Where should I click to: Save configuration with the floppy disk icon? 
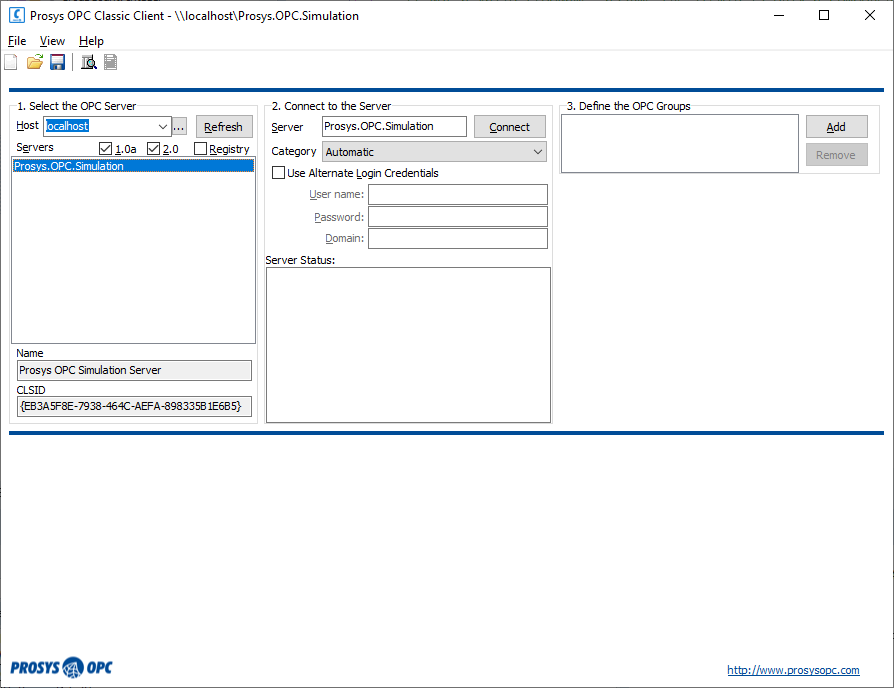click(x=58, y=62)
